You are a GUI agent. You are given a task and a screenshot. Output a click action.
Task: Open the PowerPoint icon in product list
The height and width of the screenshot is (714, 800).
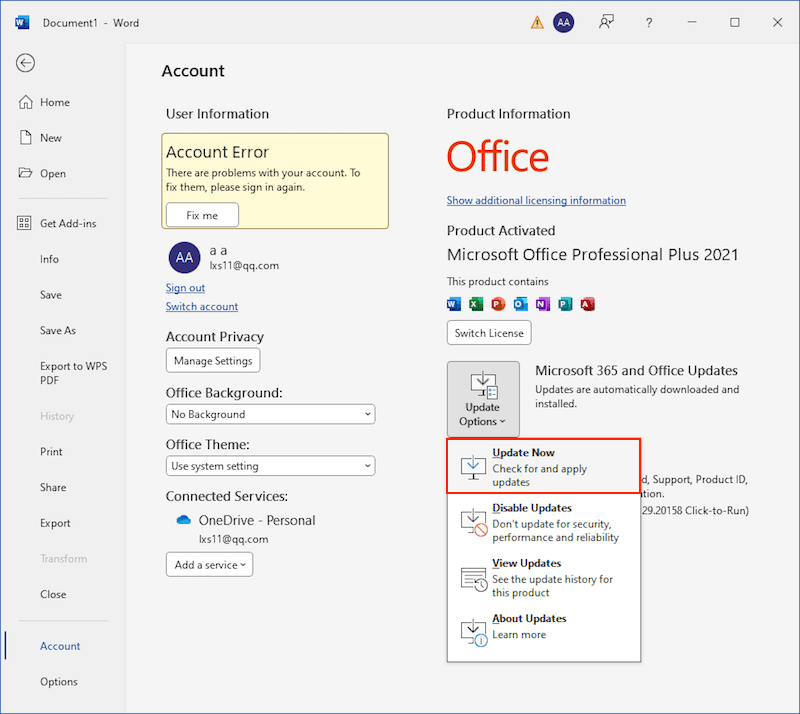click(497, 304)
